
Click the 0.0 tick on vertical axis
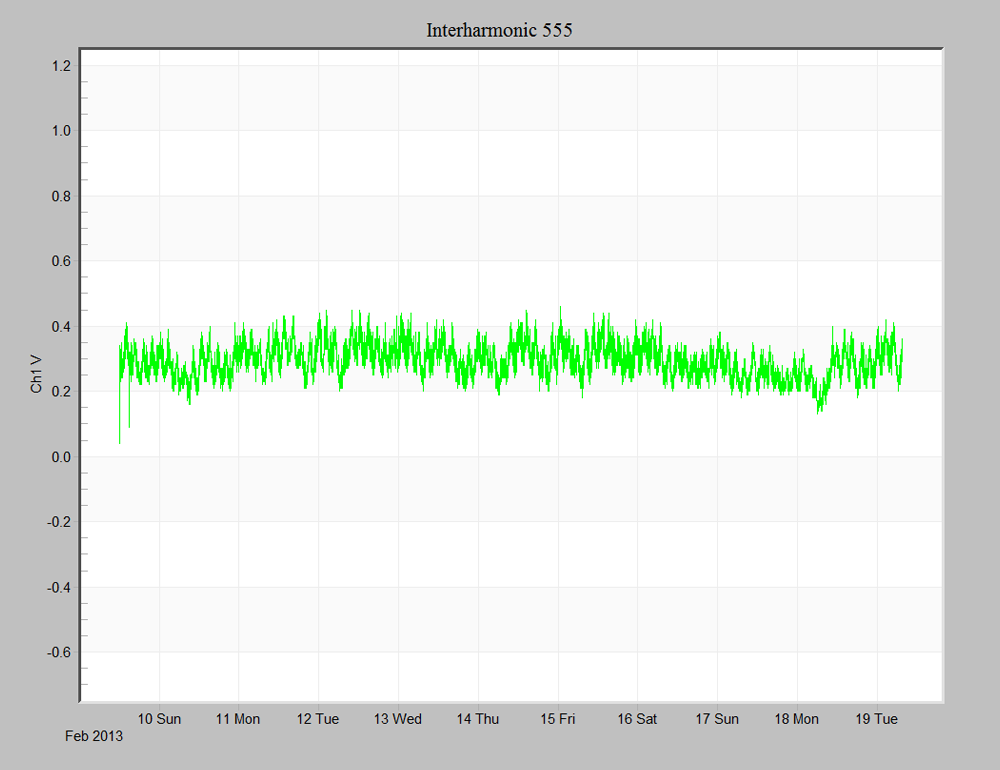[x=63, y=456]
